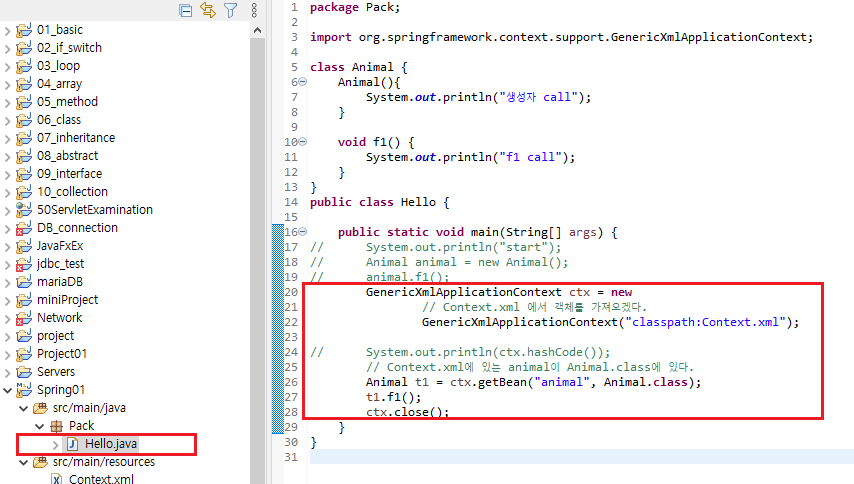
Task: Expand the 06_class project
Action: click(x=8, y=120)
